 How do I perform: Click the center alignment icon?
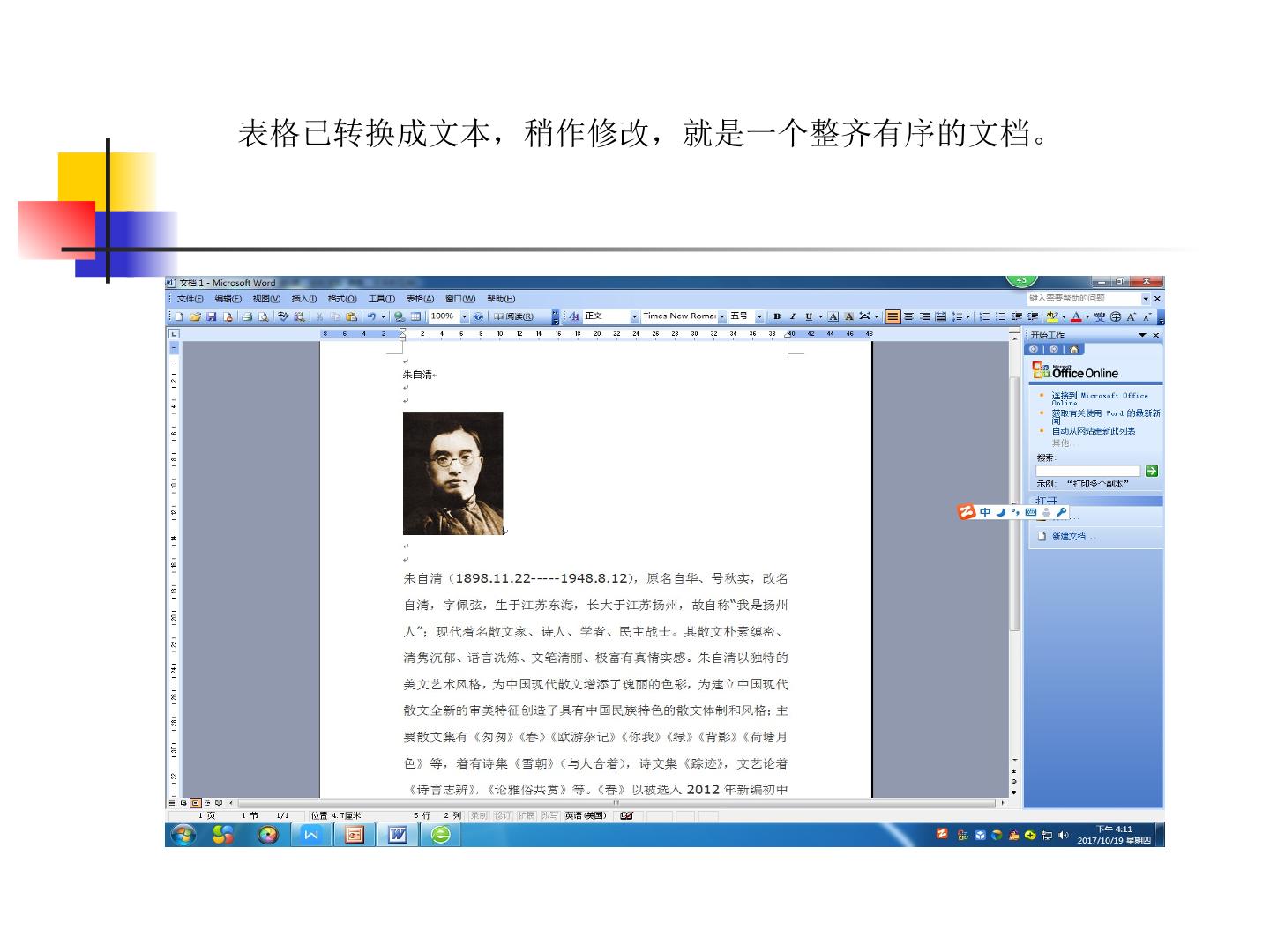(908, 316)
